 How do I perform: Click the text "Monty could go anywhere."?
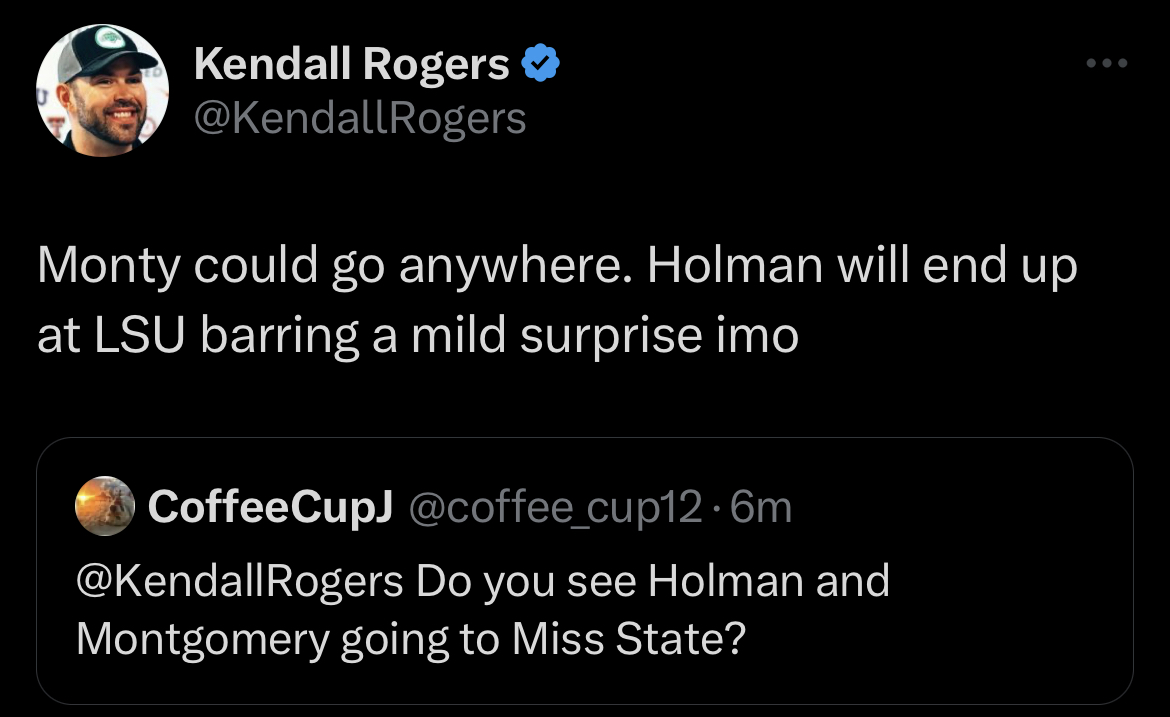(335, 269)
